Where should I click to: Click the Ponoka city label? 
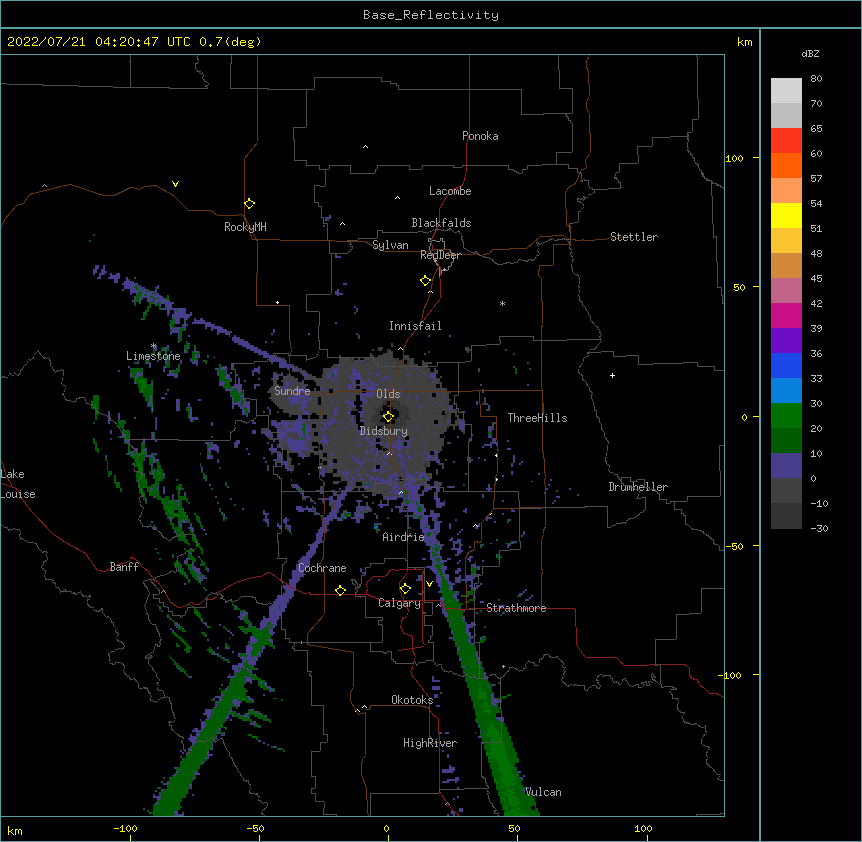click(480, 136)
